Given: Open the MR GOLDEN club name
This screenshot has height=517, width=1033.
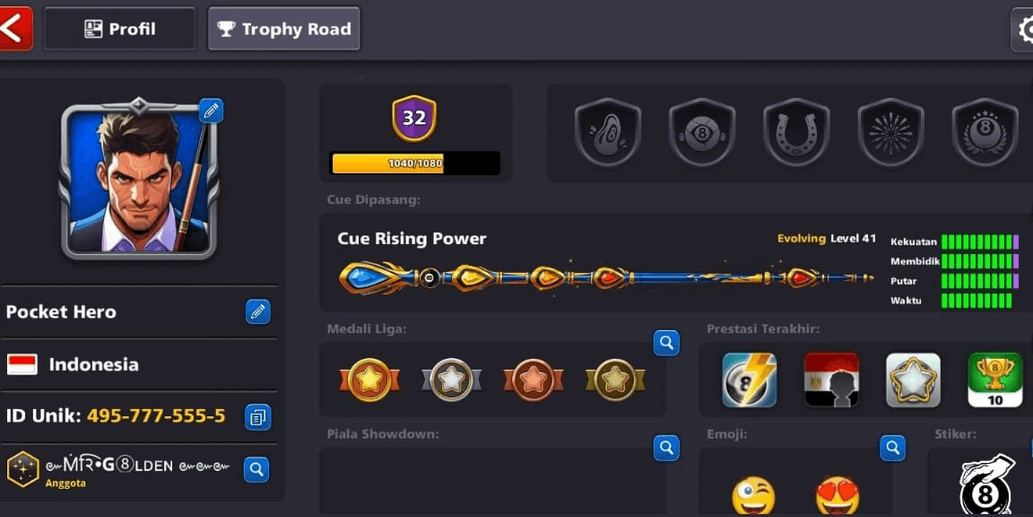Looking at the screenshot, I should pyautogui.click(x=138, y=466).
